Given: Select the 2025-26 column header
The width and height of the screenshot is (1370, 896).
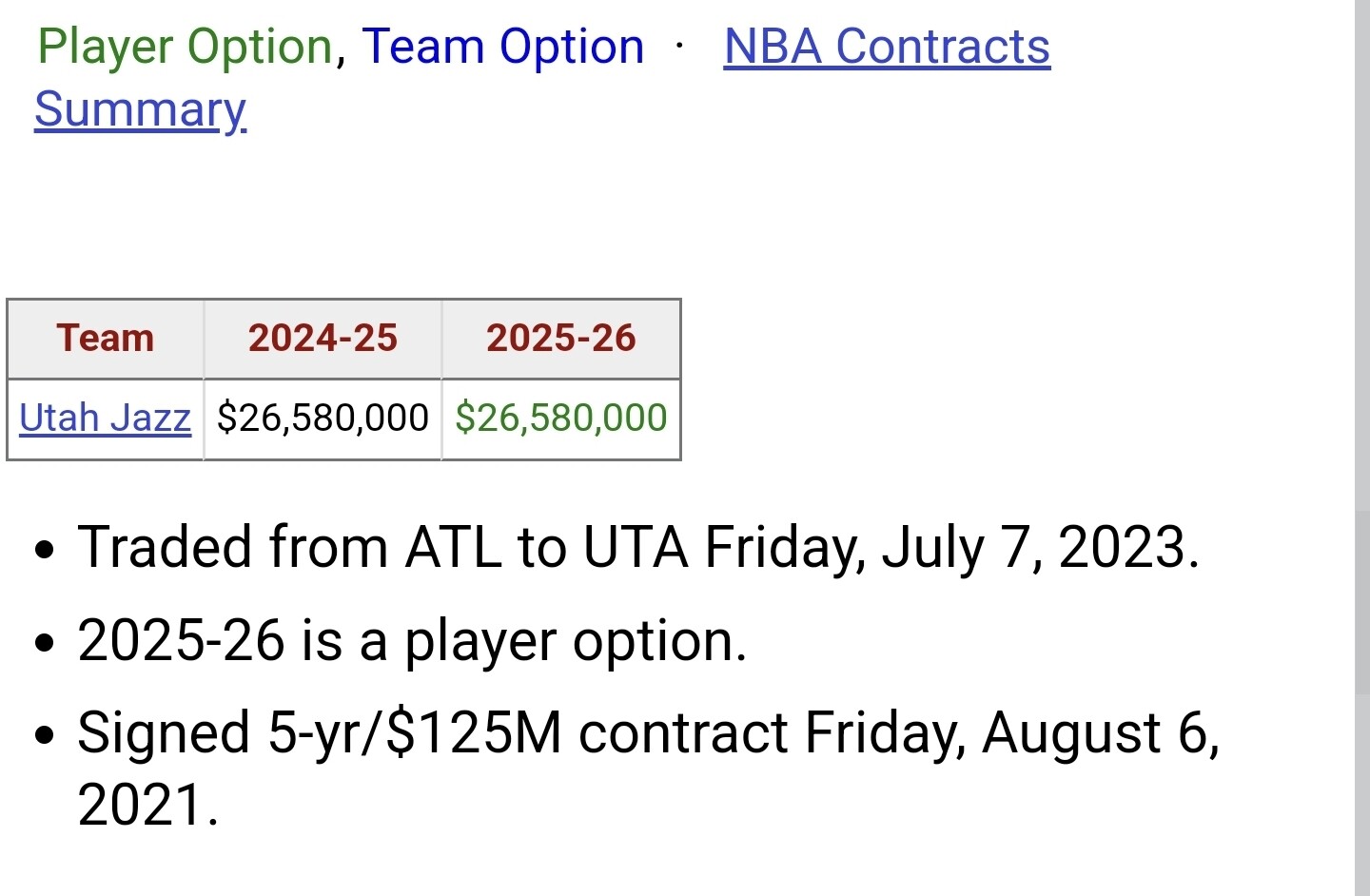Looking at the screenshot, I should click(560, 339).
